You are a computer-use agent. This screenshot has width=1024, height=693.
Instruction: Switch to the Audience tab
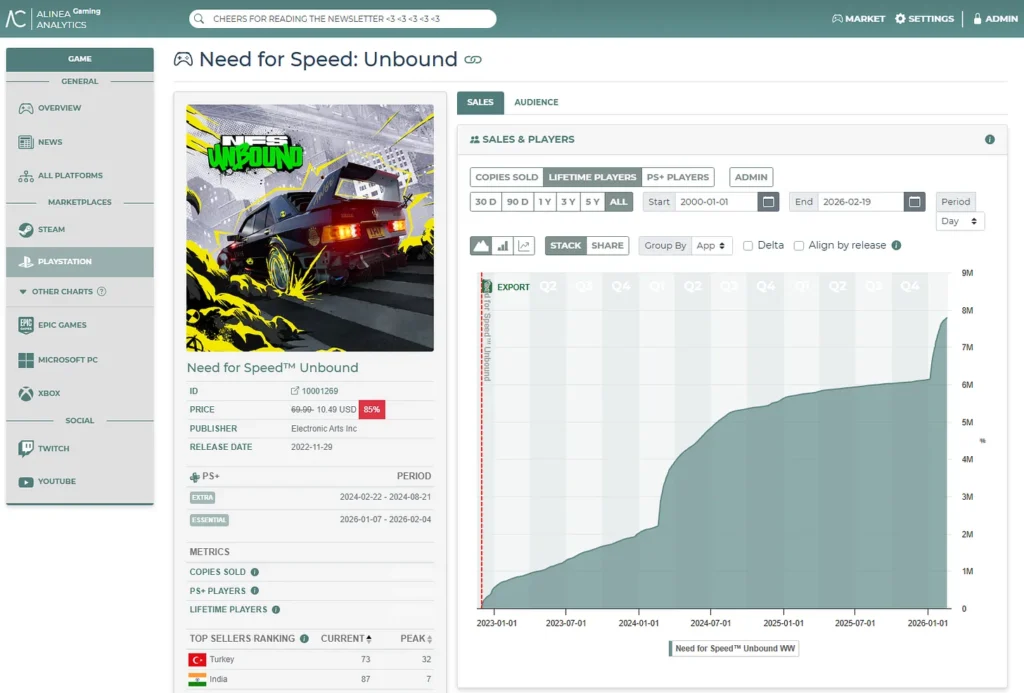tap(536, 102)
